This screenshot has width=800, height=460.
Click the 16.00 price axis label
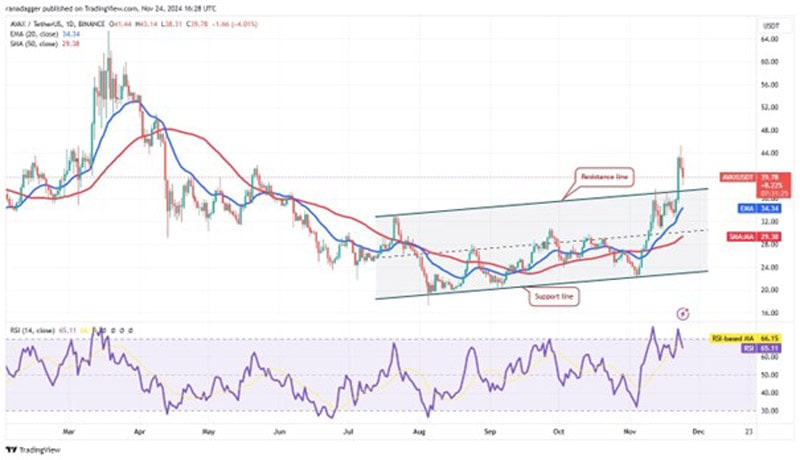769,313
